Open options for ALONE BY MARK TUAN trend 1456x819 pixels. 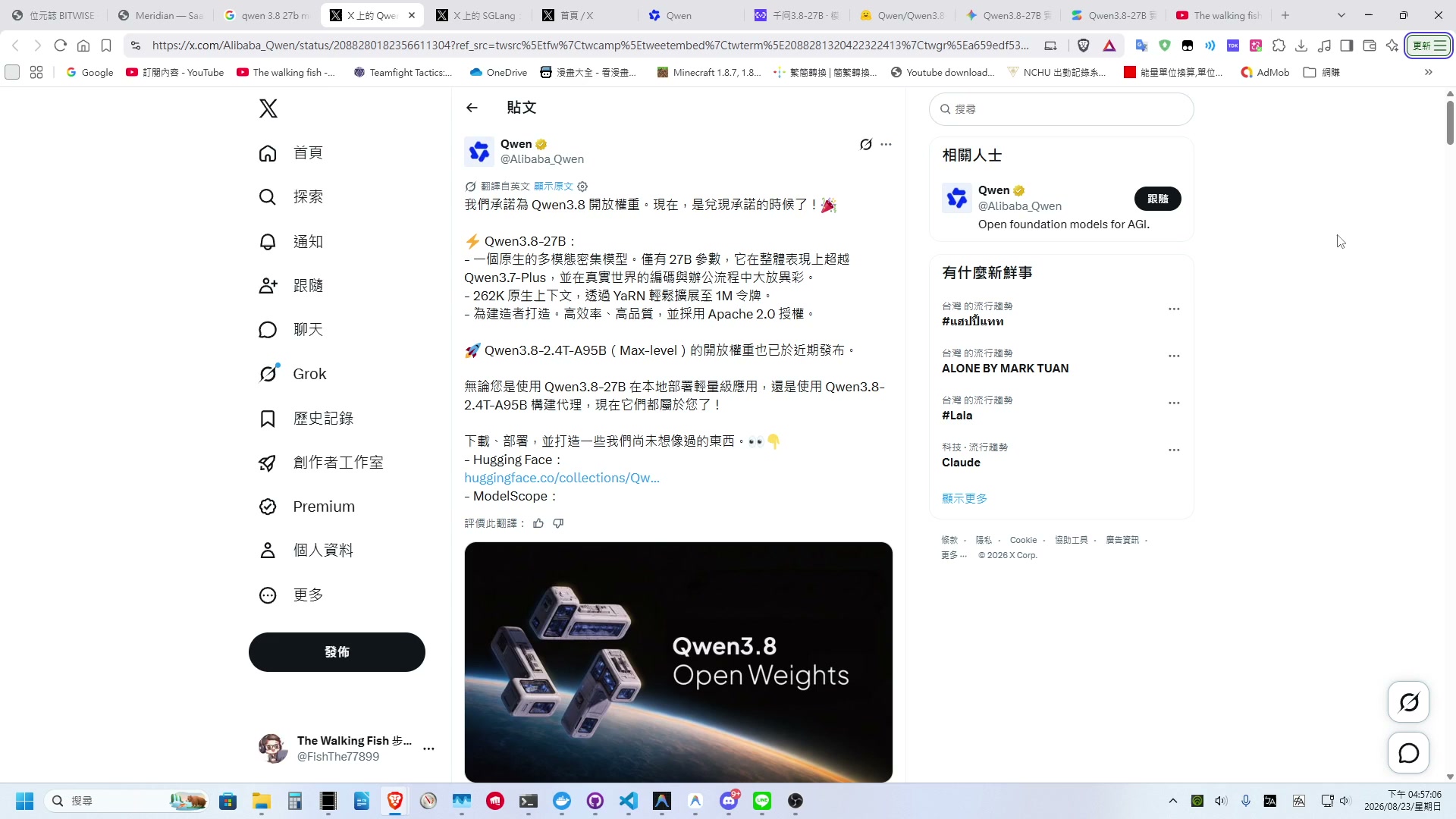1174,356
